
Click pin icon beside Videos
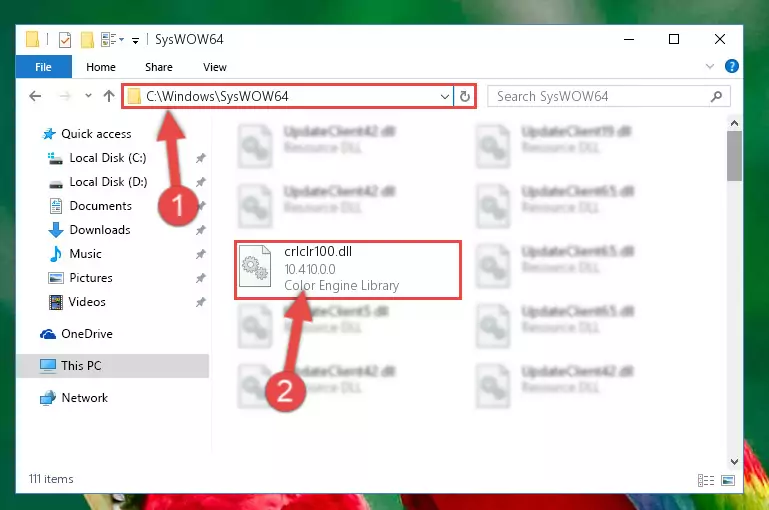coord(201,302)
